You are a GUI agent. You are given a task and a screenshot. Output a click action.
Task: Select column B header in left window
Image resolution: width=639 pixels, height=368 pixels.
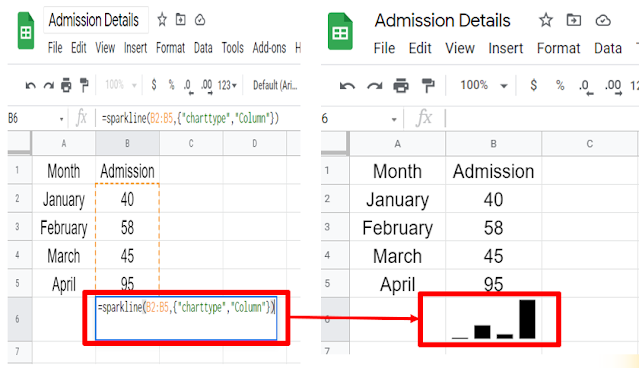point(127,143)
